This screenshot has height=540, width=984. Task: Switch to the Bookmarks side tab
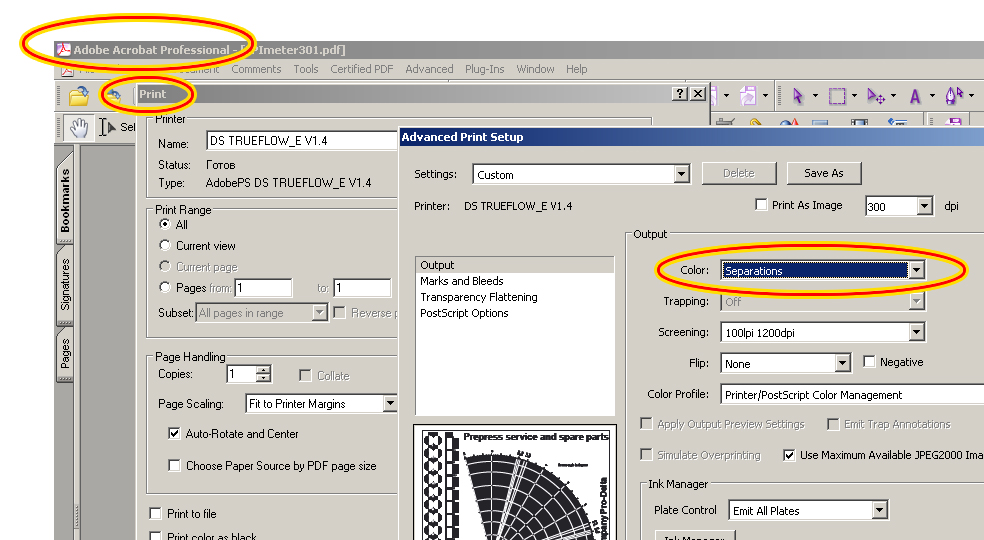pos(65,198)
